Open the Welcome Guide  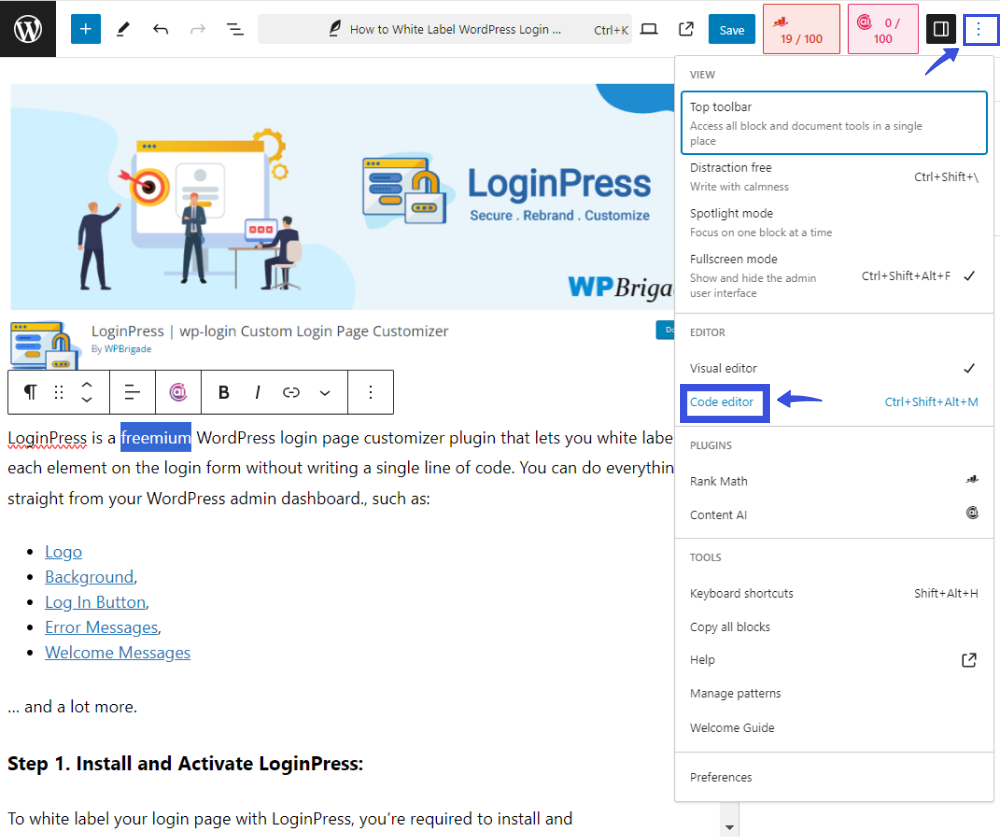point(834,727)
